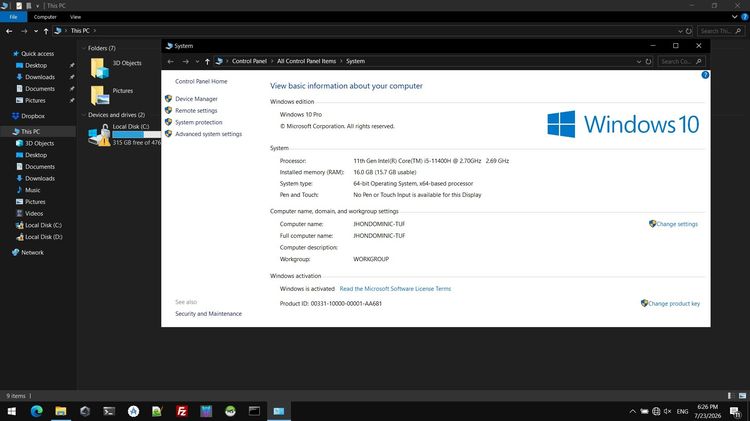Viewport: 750px width, 421px height.
Task: Open Microsoft Edge from the taskbar
Action: [x=36, y=410]
